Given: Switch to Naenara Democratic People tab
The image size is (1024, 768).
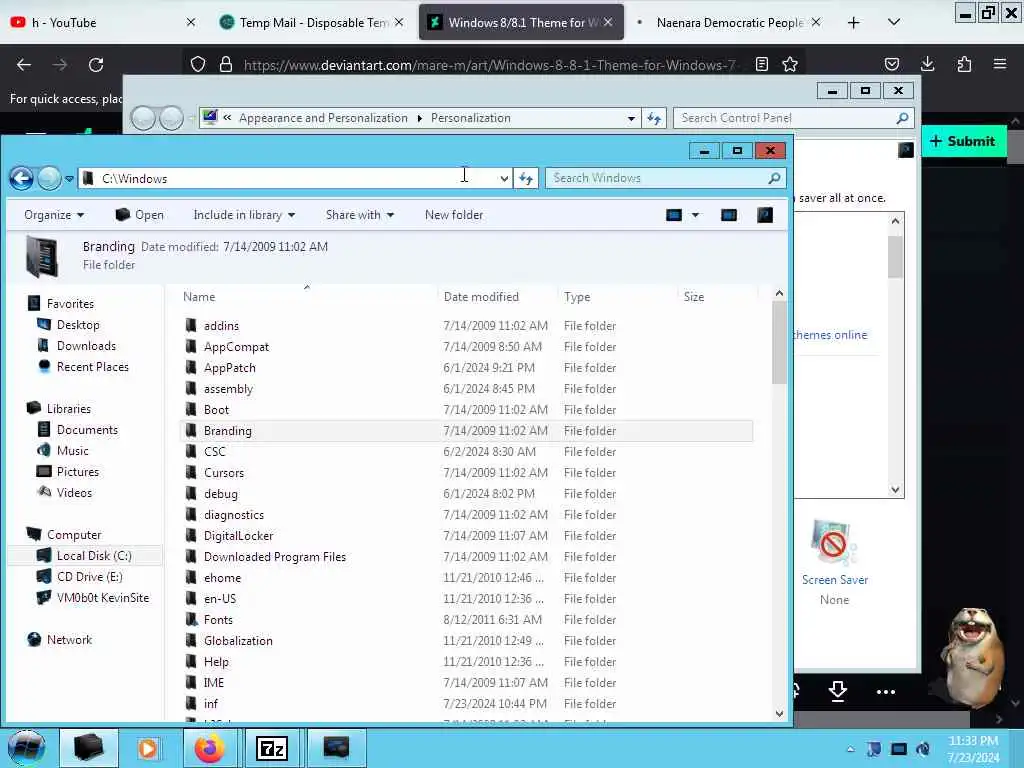Looking at the screenshot, I should click(728, 22).
